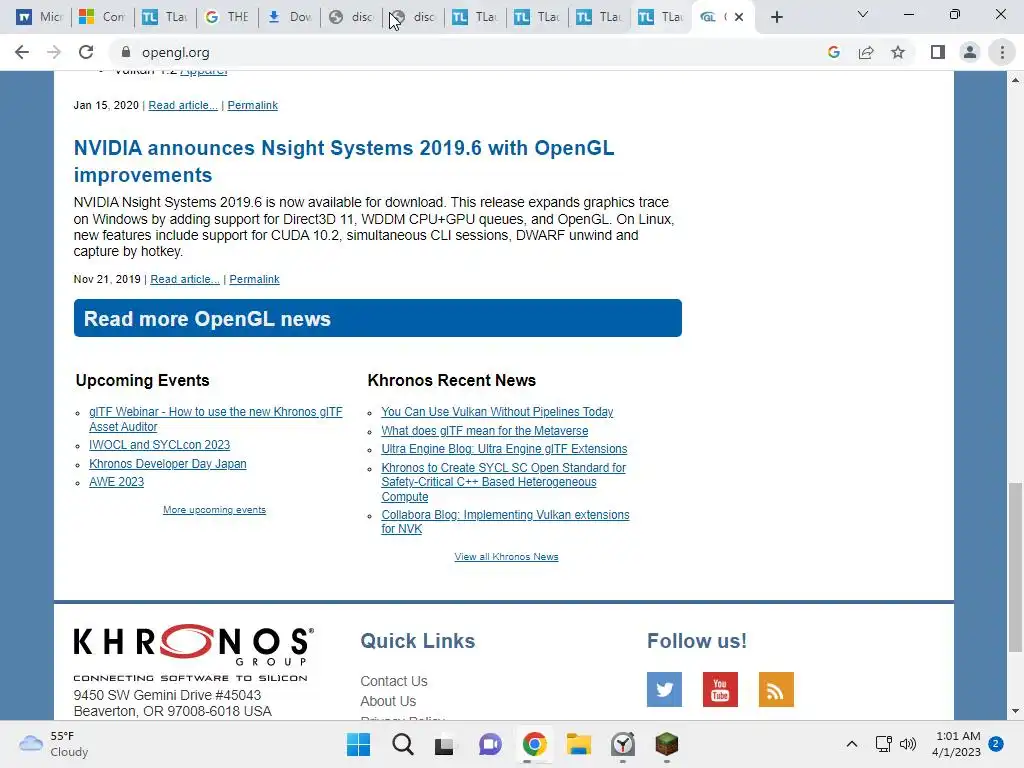Open Permalink for Nov 21, 2019 article
The image size is (1024, 768).
(x=254, y=279)
